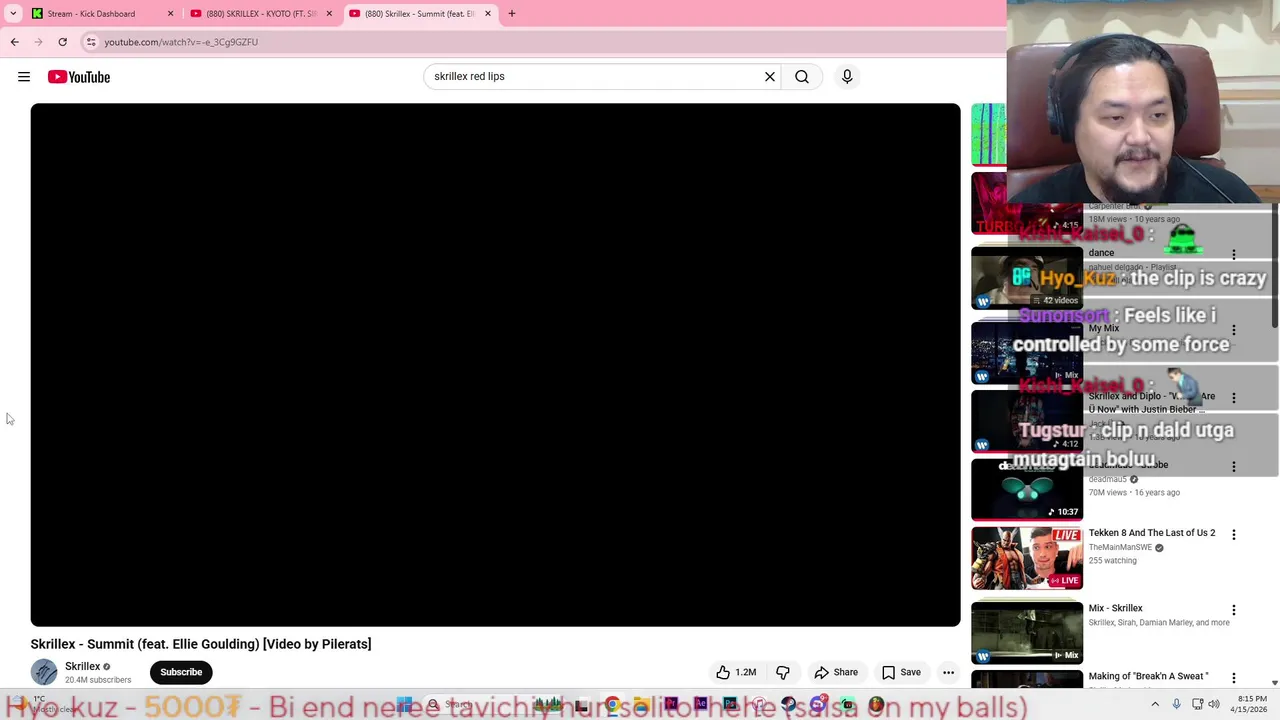Open 'Tekken 8 And The Last of Us 2' title
The height and width of the screenshot is (720, 1280).
click(x=1152, y=533)
